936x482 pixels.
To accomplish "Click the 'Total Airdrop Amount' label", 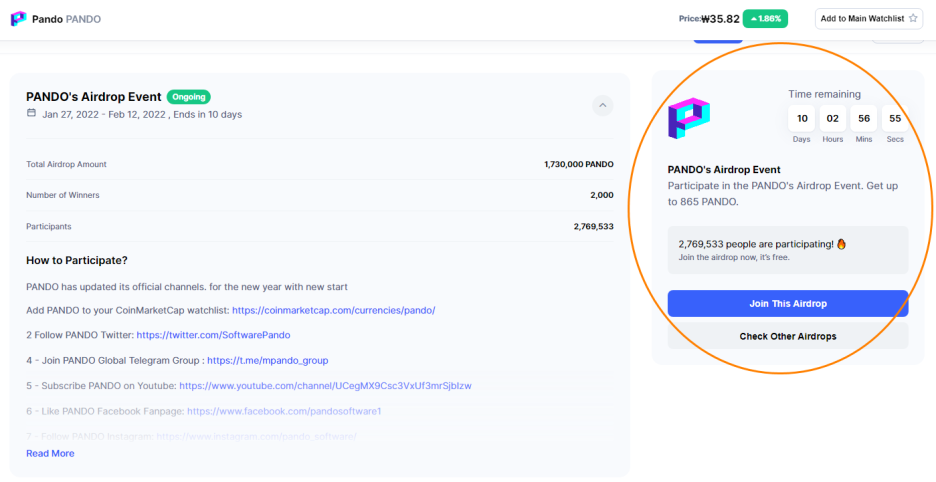I will pyautogui.click(x=66, y=164).
